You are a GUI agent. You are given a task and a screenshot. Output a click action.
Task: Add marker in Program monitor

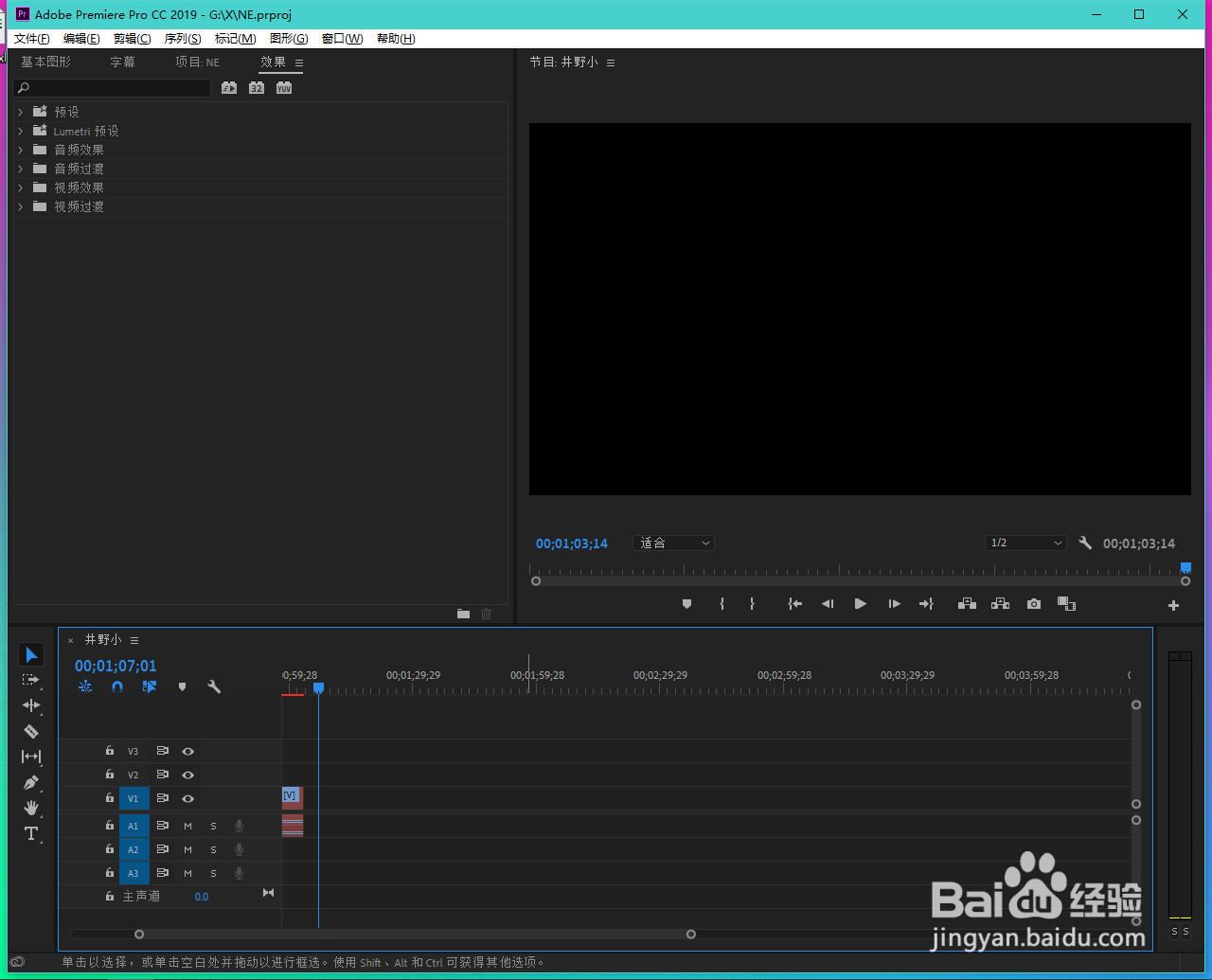click(x=686, y=604)
